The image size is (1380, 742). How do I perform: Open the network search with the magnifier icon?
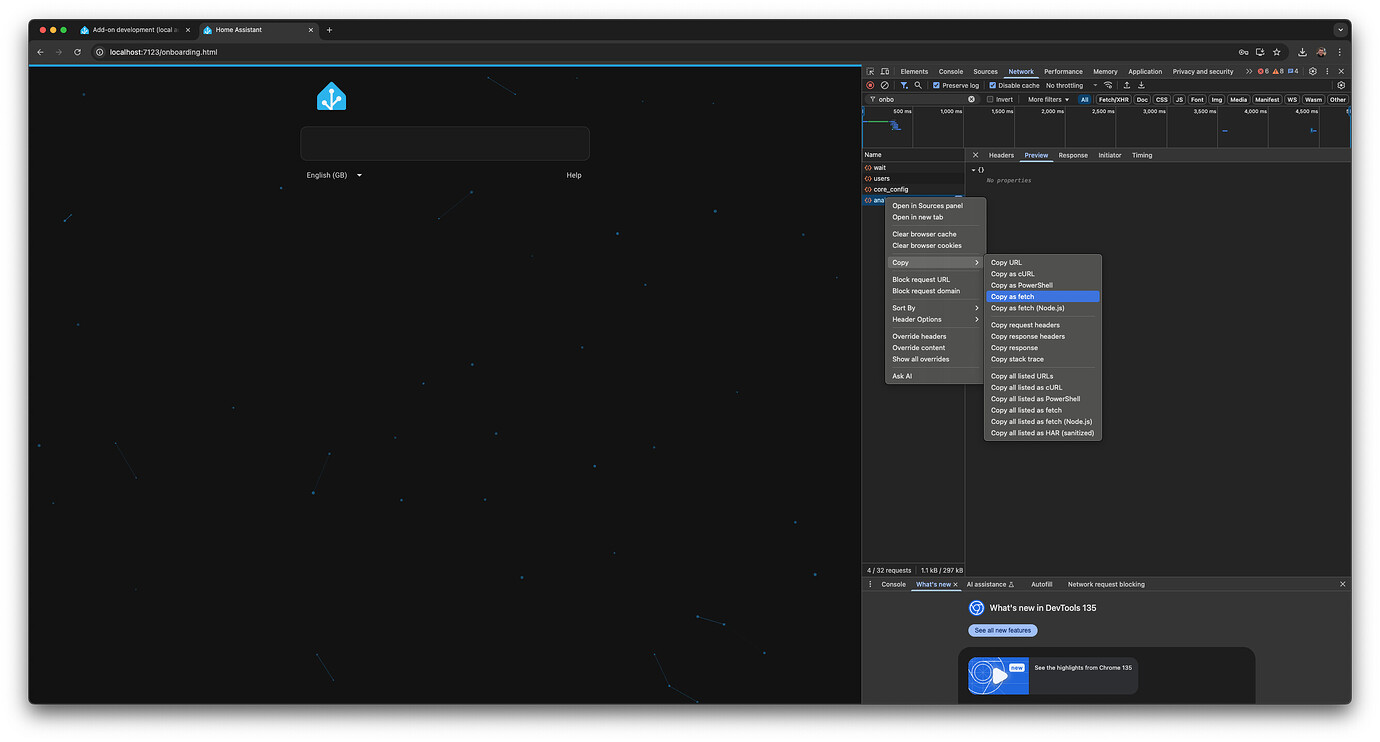tap(918, 85)
